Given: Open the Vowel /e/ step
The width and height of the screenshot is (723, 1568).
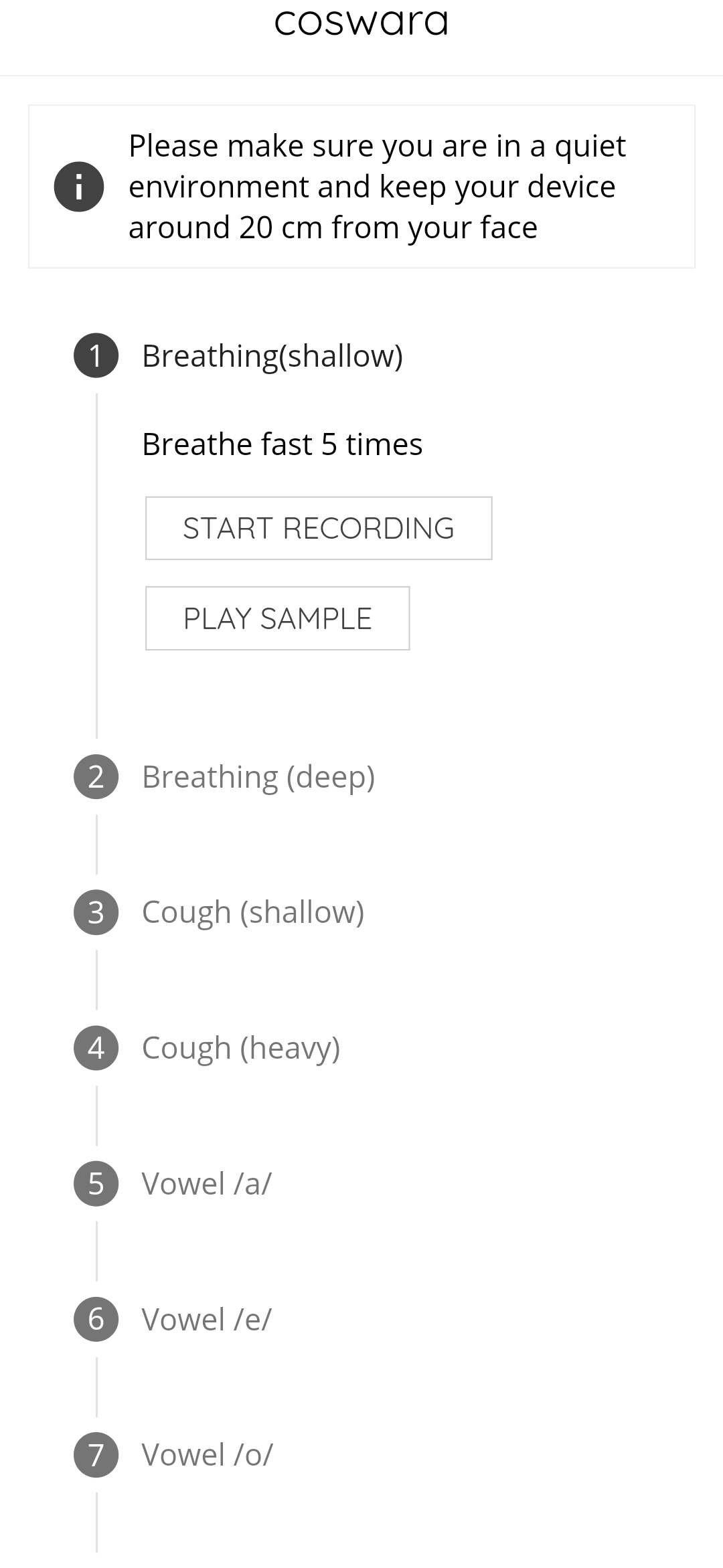Looking at the screenshot, I should click(207, 1320).
